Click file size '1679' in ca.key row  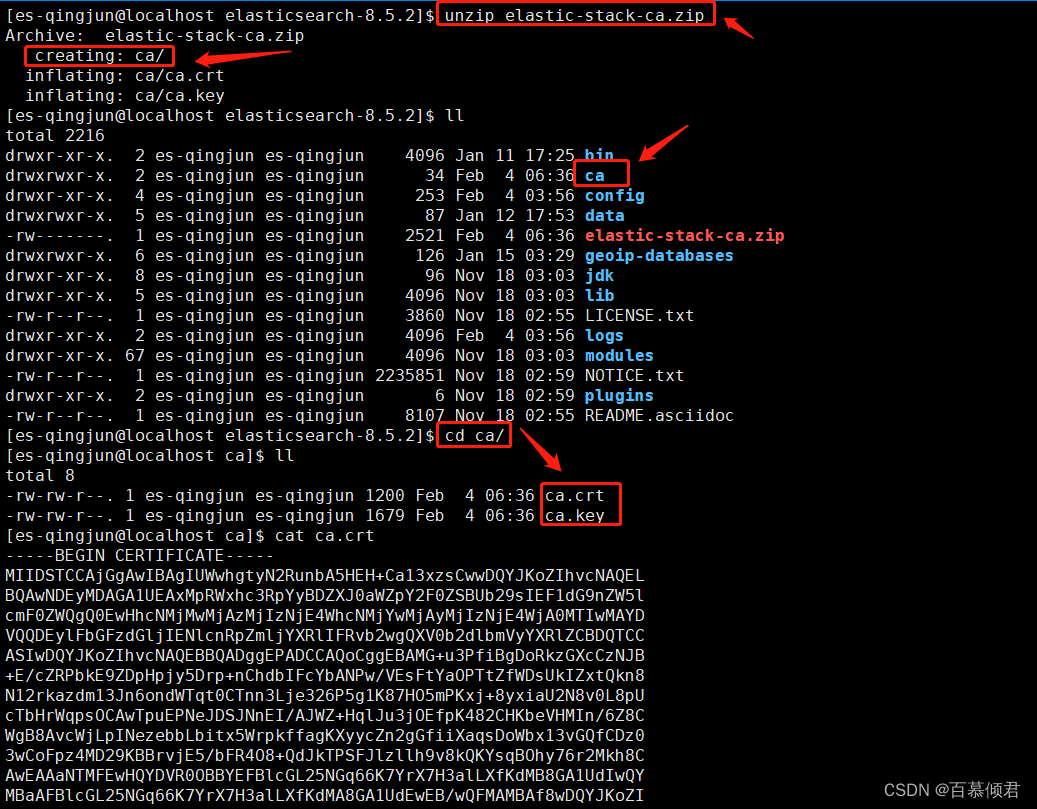(x=384, y=515)
